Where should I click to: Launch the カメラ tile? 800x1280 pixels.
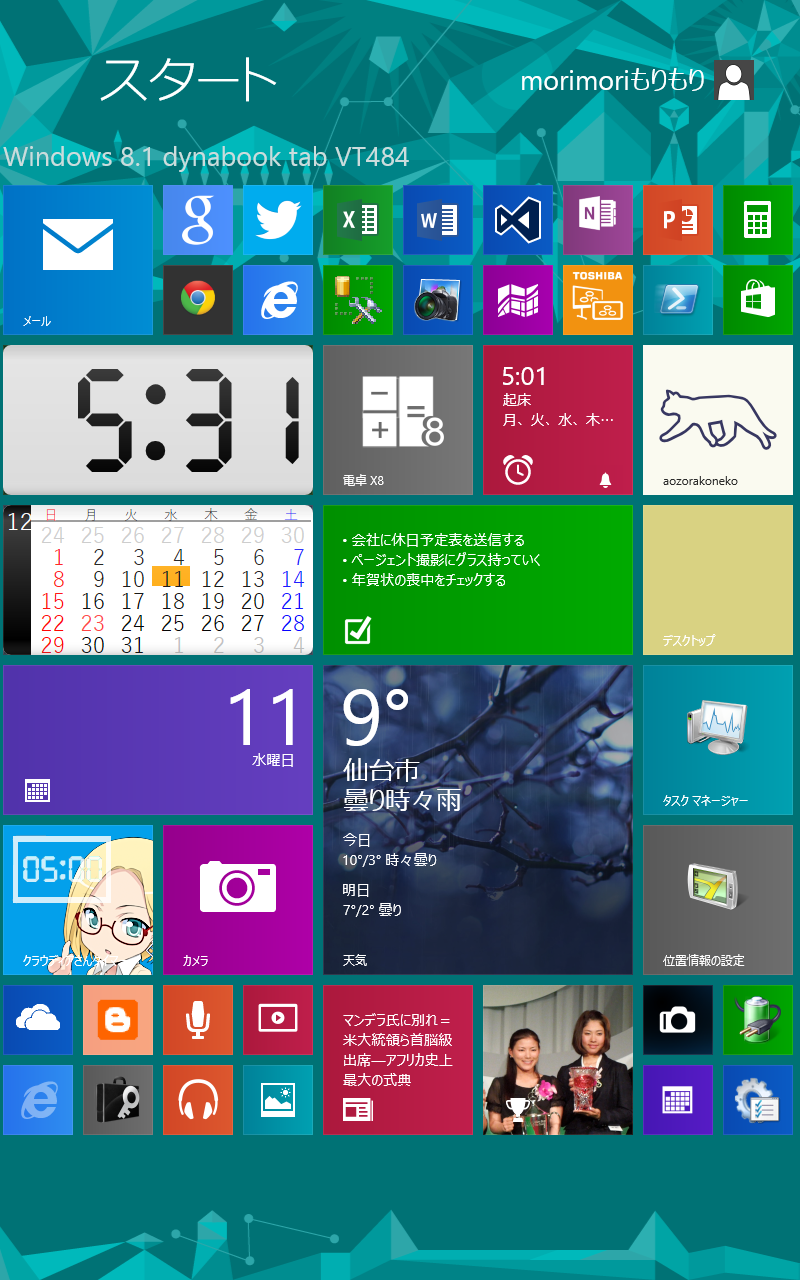238,900
